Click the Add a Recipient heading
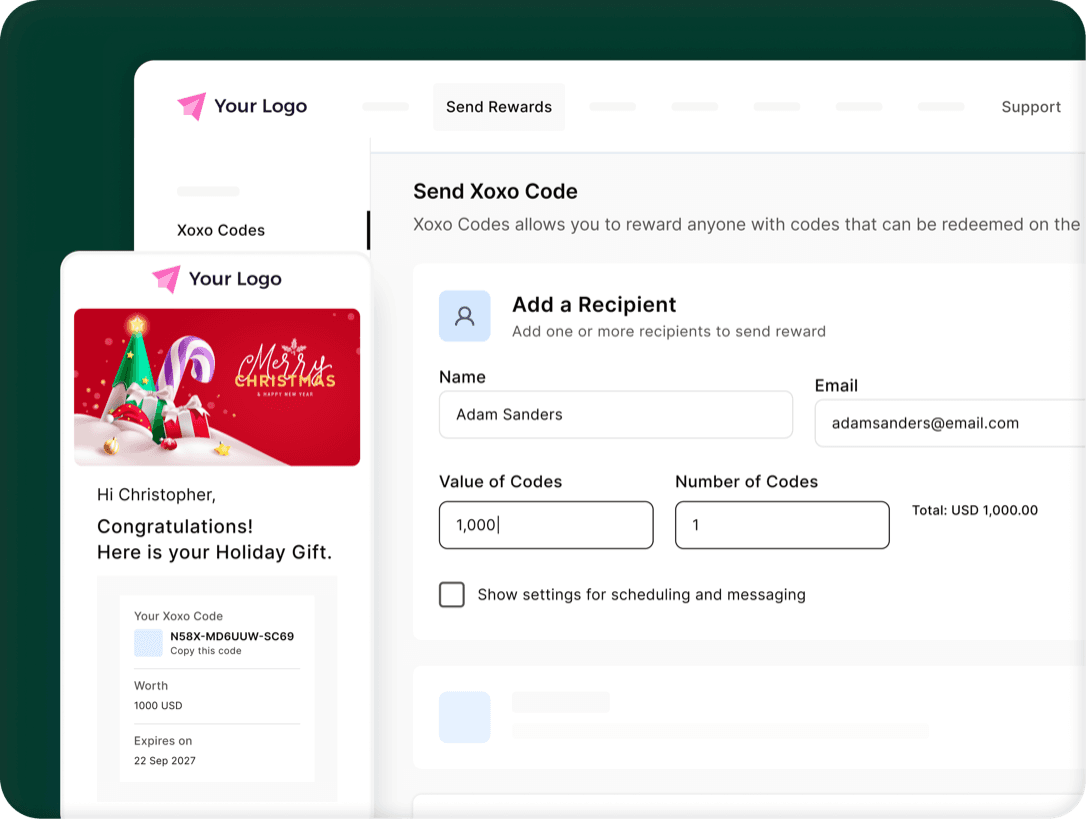The height and width of the screenshot is (819, 1086). click(594, 305)
